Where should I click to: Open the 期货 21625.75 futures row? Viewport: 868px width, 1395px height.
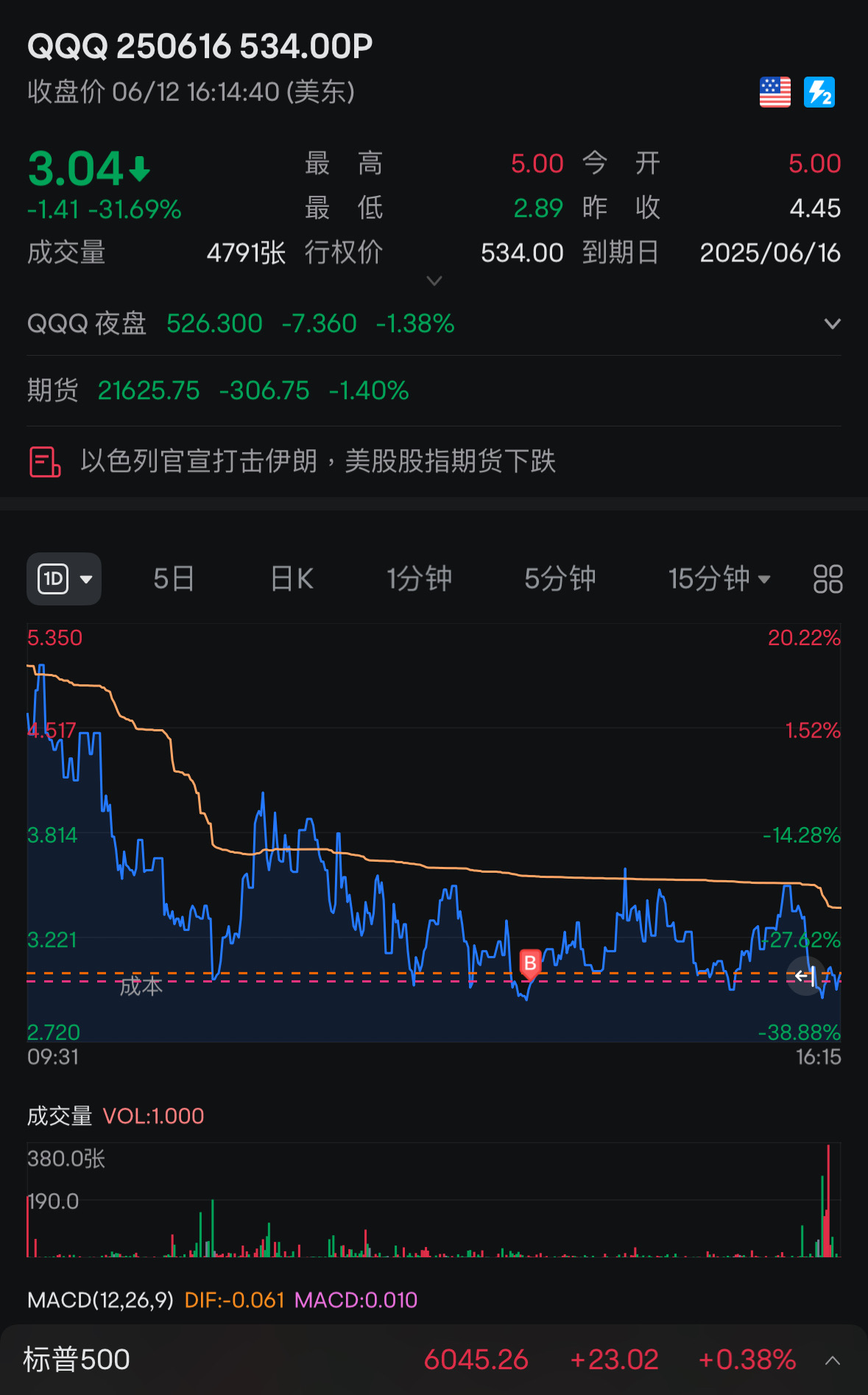(434, 390)
